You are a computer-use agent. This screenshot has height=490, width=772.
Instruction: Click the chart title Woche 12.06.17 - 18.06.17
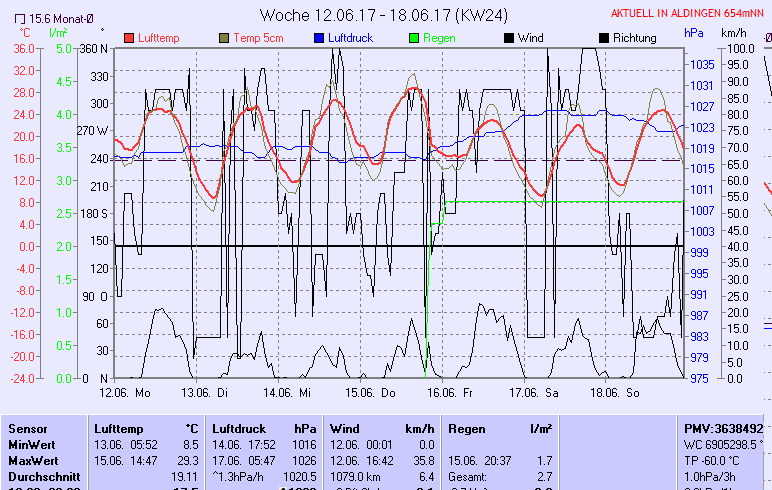[x=384, y=15]
